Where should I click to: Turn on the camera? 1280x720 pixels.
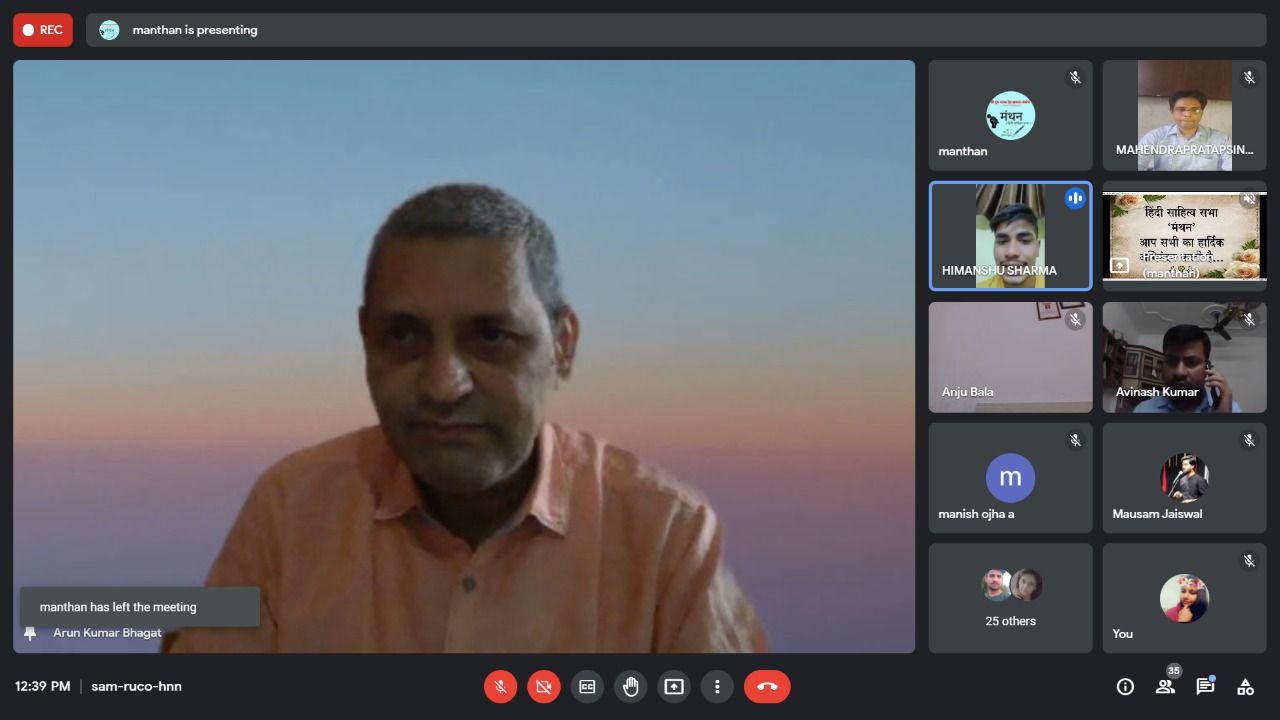543,687
